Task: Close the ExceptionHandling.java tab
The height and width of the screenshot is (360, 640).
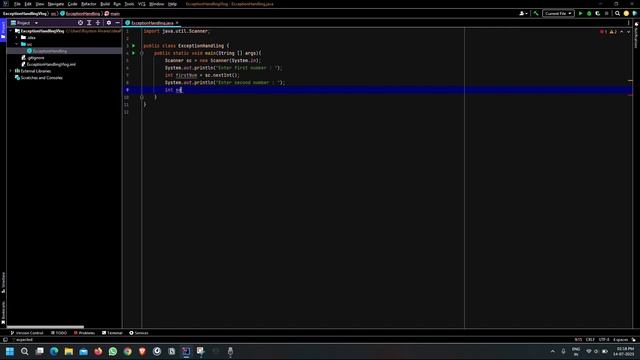Action: pos(177,23)
